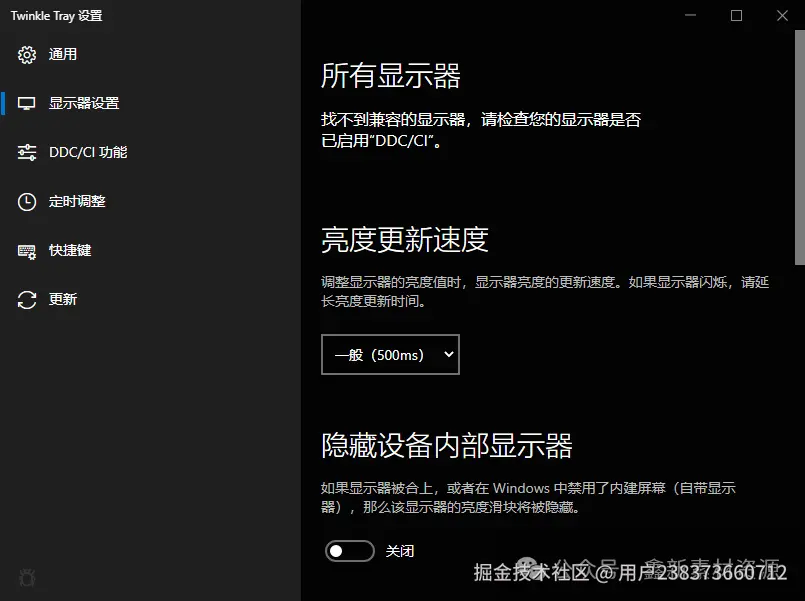
Task: Minimize the Twinkle Tray settings window
Action: (691, 15)
